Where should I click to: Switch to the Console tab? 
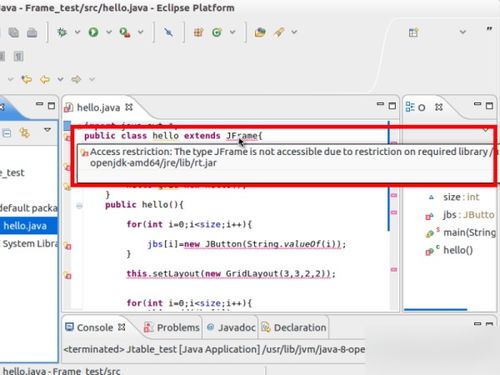95,328
